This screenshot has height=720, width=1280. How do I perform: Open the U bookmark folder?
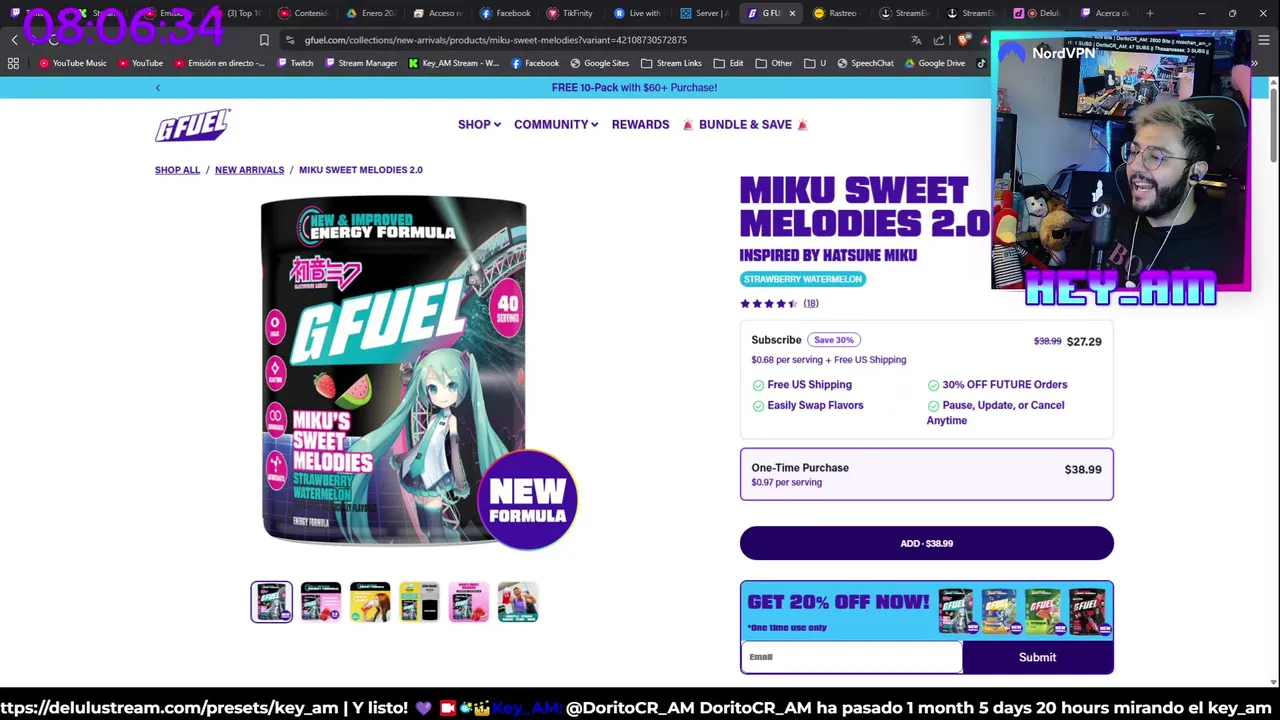815,63
